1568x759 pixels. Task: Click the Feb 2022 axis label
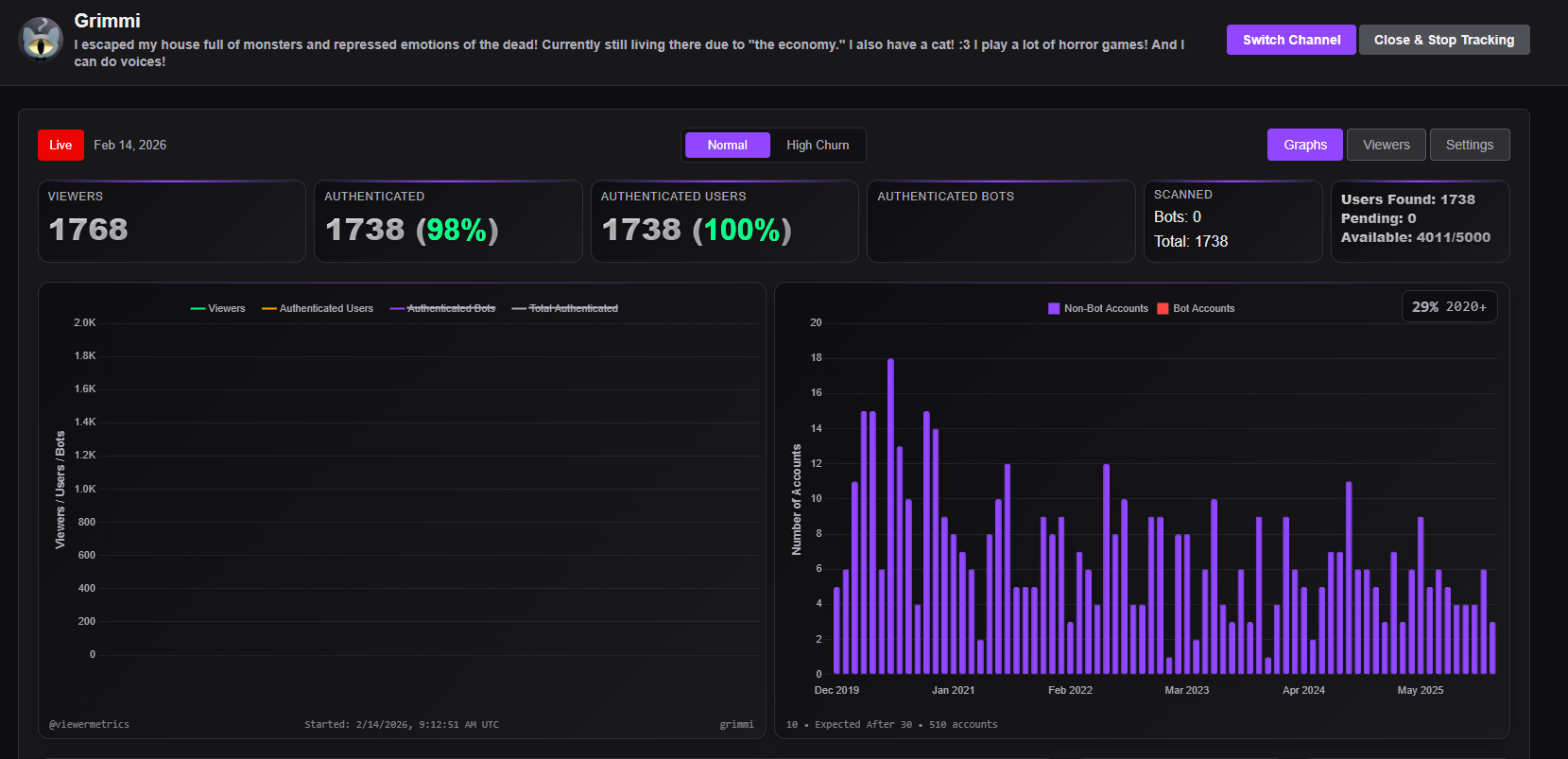[x=1070, y=690]
